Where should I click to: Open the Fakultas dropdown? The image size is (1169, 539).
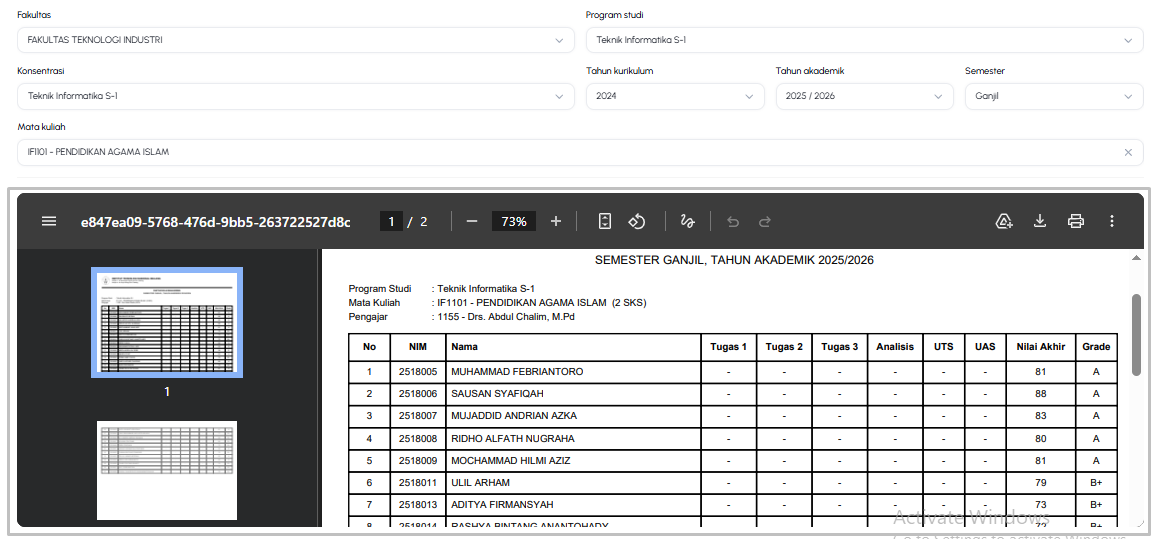[x=296, y=40]
